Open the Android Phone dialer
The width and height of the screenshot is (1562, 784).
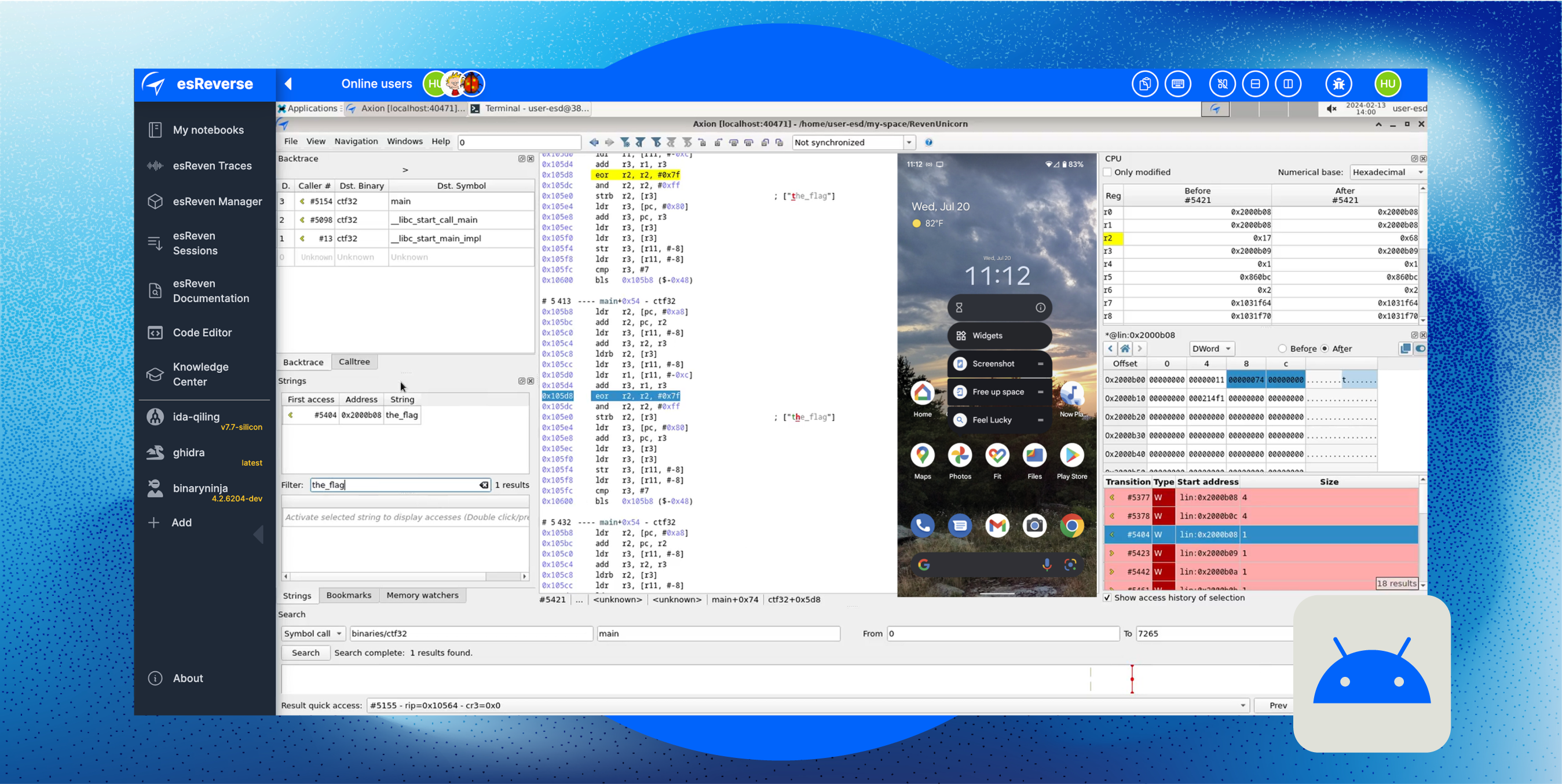pos(922,526)
